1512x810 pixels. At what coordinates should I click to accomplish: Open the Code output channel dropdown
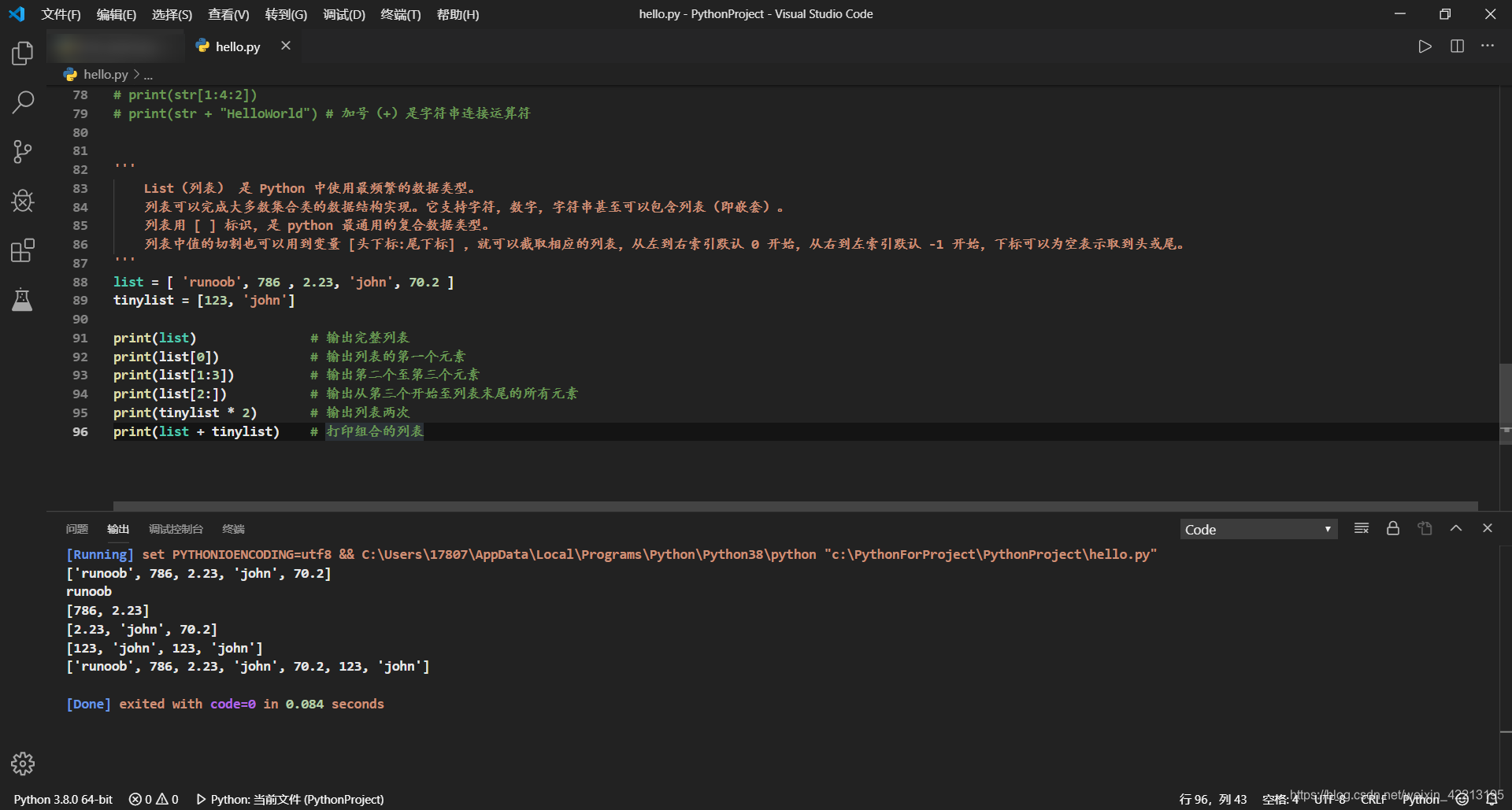1258,529
